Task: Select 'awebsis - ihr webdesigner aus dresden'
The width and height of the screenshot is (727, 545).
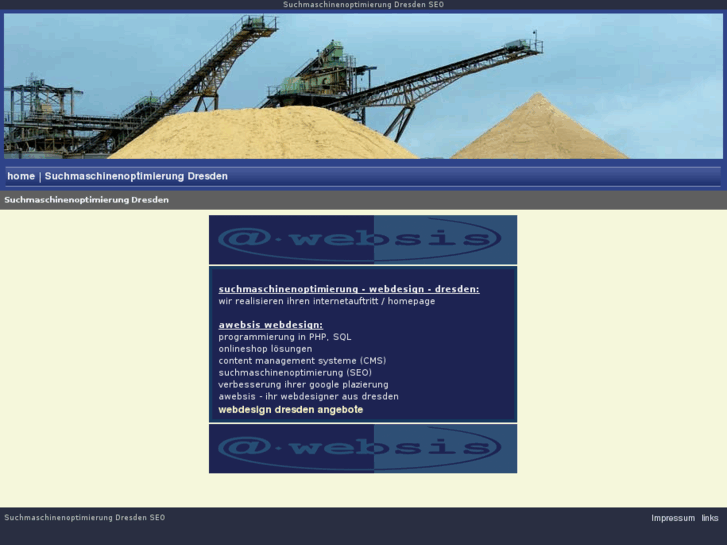Action: [x=308, y=397]
